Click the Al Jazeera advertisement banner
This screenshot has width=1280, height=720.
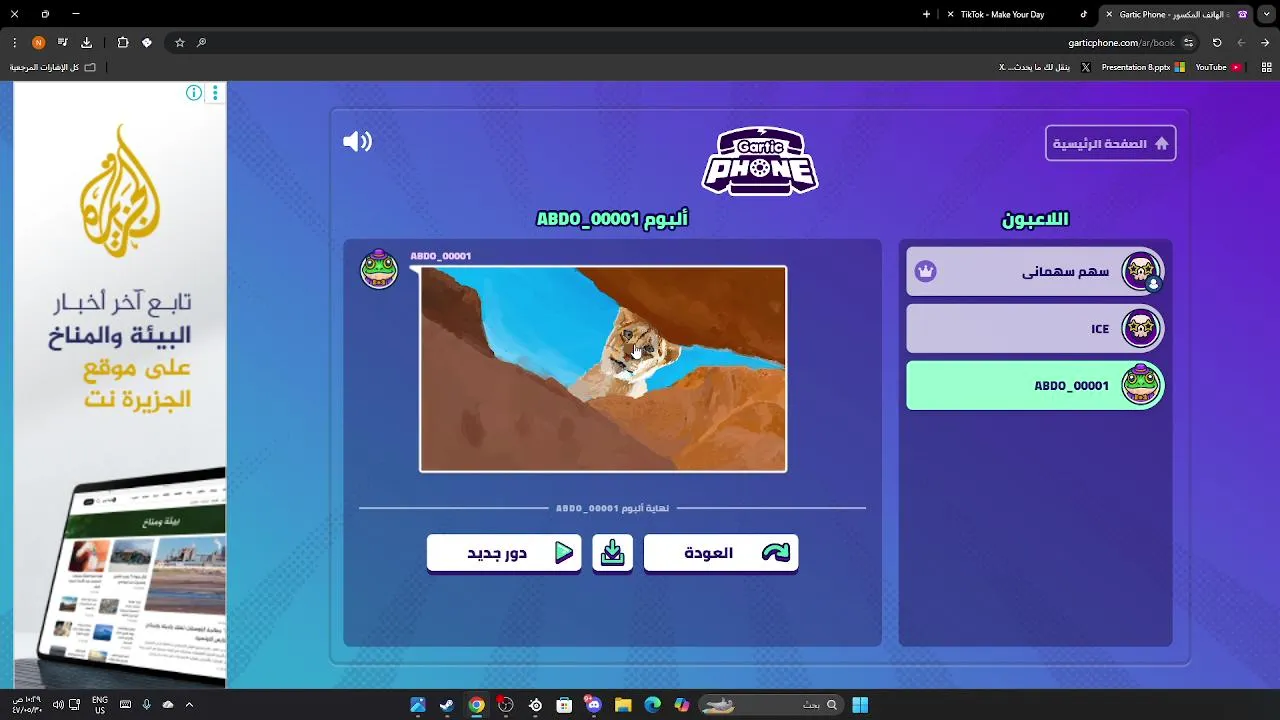click(120, 385)
